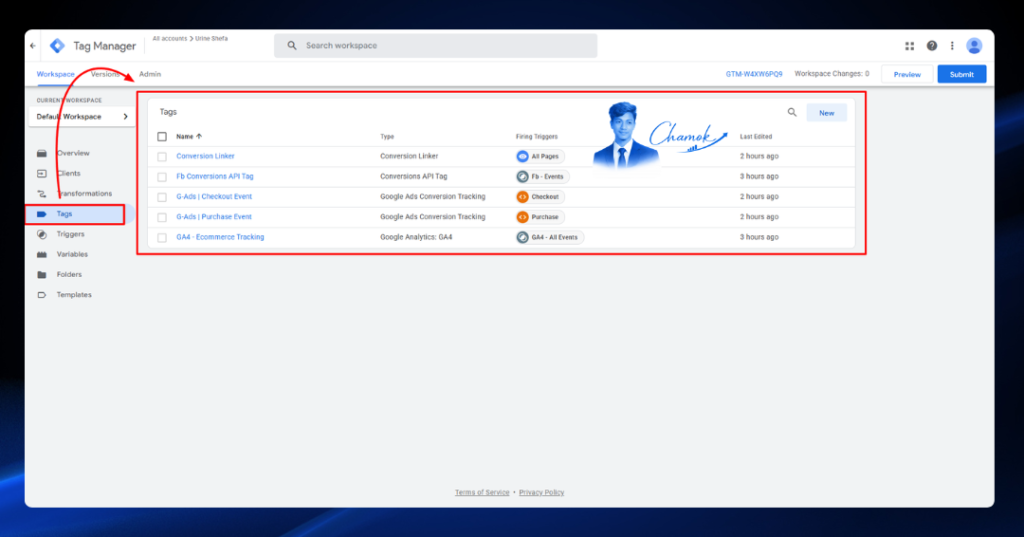Expand the Default Workspace selector
The width and height of the screenshot is (1024, 537).
(82, 116)
